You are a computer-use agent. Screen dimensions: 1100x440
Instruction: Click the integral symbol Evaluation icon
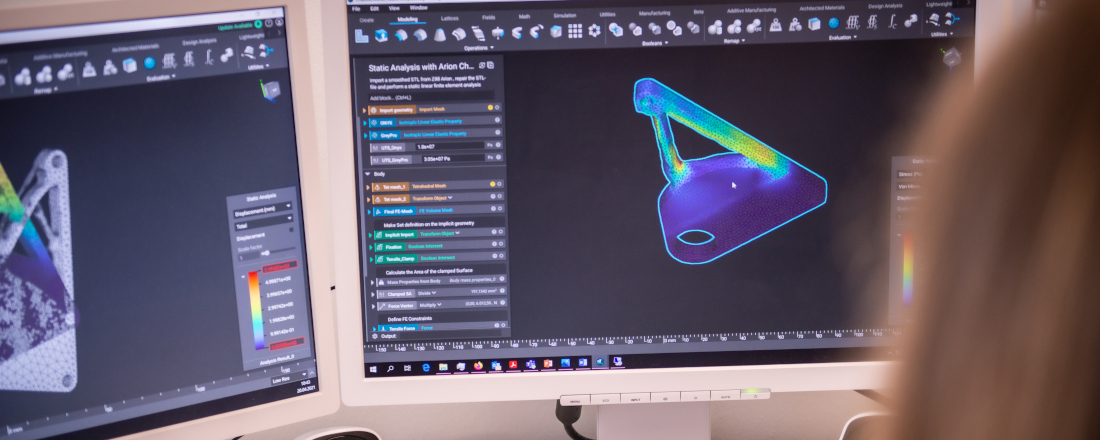click(x=892, y=21)
